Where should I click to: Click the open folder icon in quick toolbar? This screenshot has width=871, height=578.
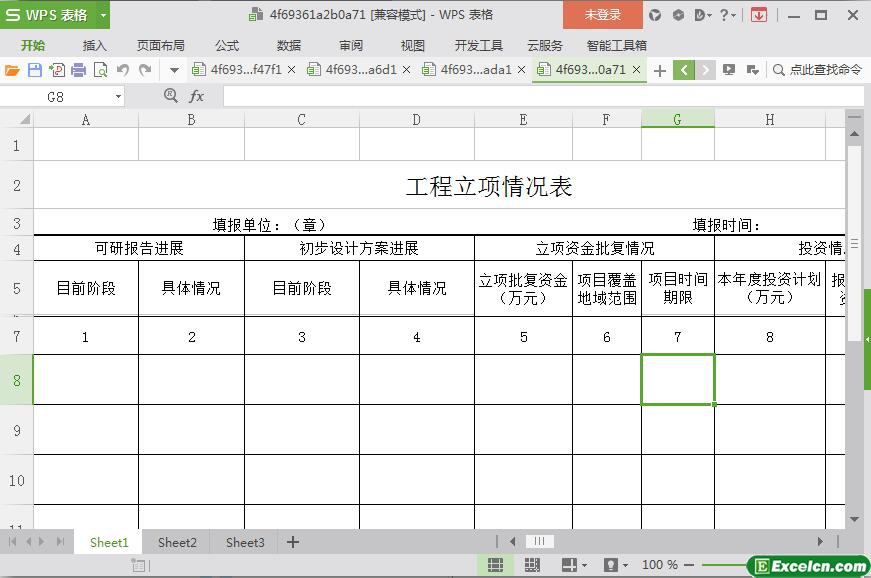(x=12, y=70)
